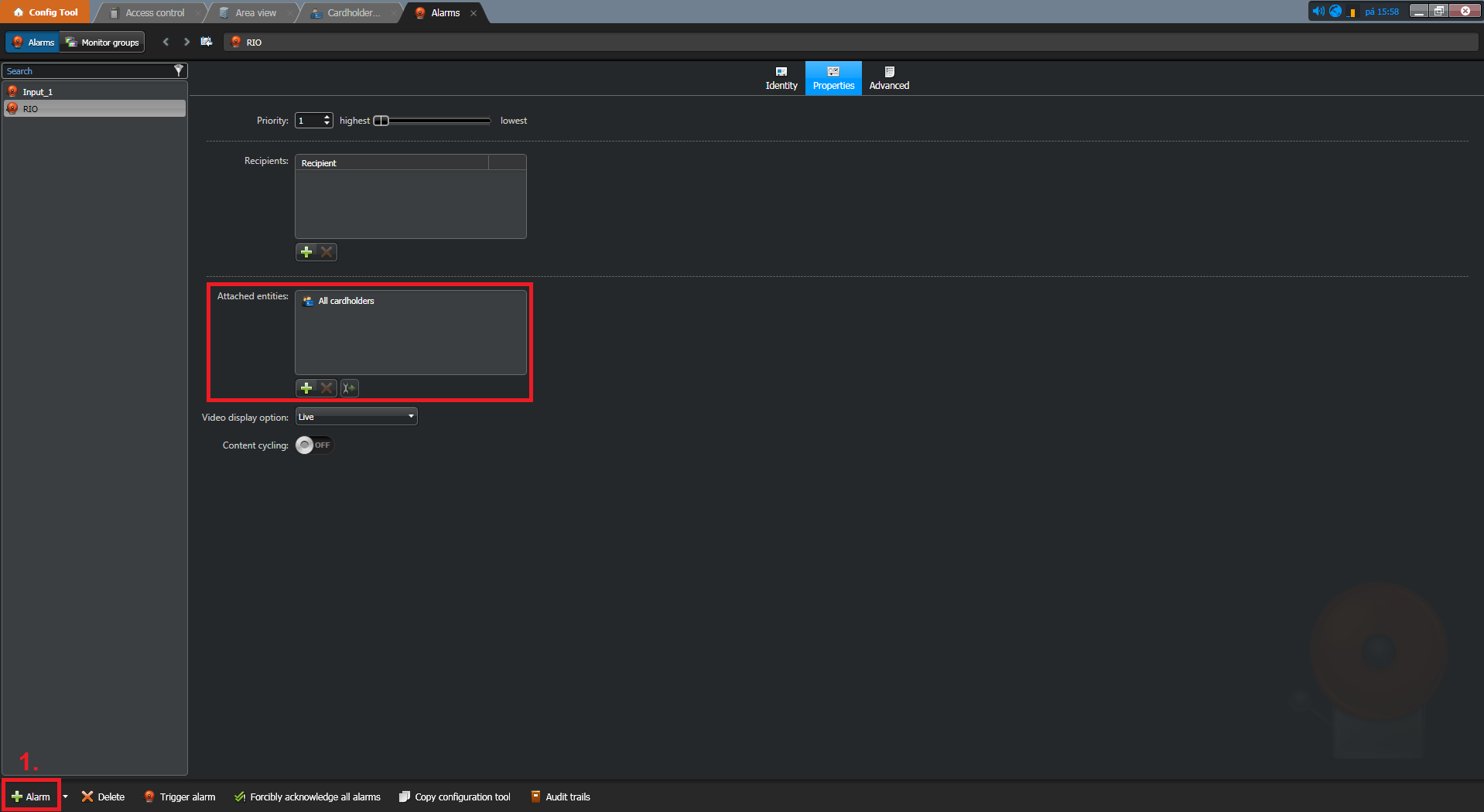Viewport: 1484px width, 812px height.
Task: Click the navigate back arrow
Action: (x=166, y=42)
